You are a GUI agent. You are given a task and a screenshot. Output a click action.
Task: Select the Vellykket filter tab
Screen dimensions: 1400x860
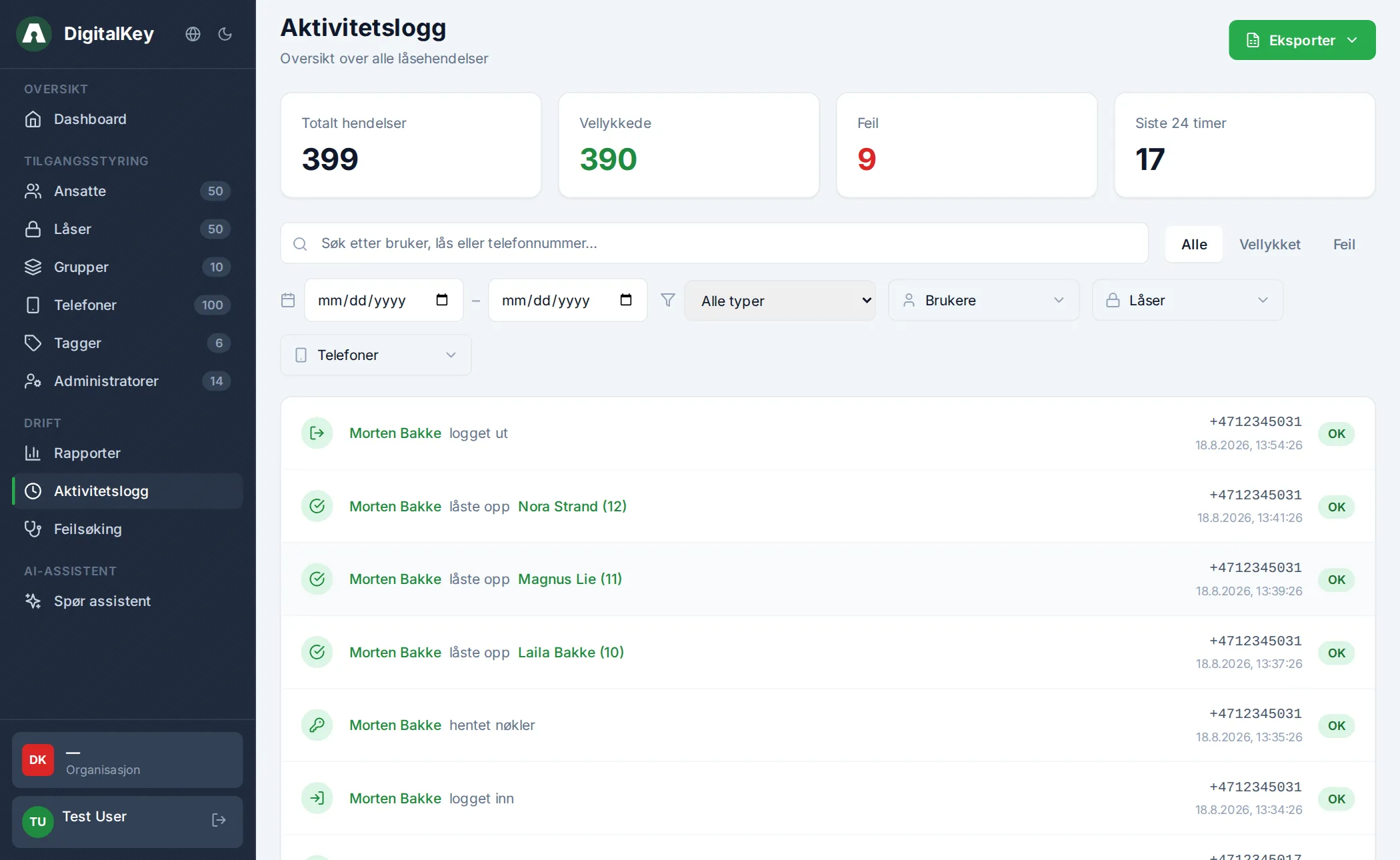coord(1269,245)
